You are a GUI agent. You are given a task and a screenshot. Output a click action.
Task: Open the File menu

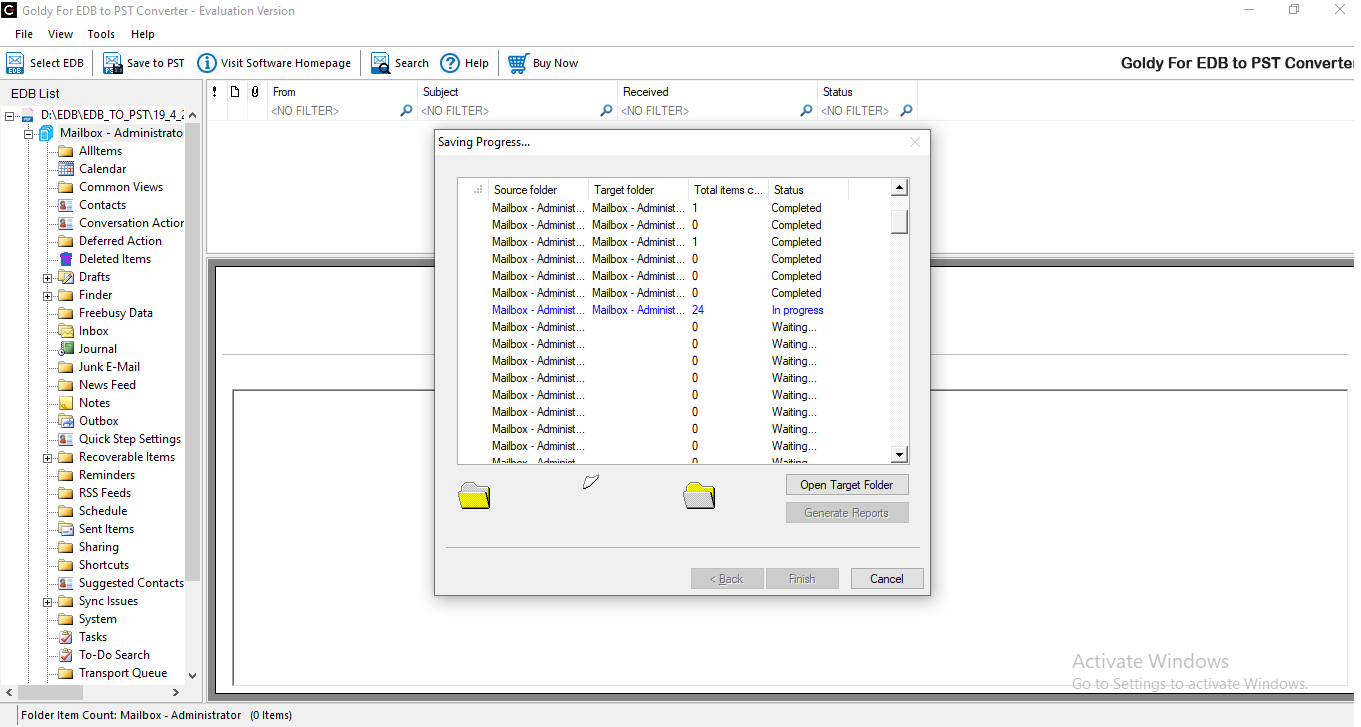click(x=24, y=34)
